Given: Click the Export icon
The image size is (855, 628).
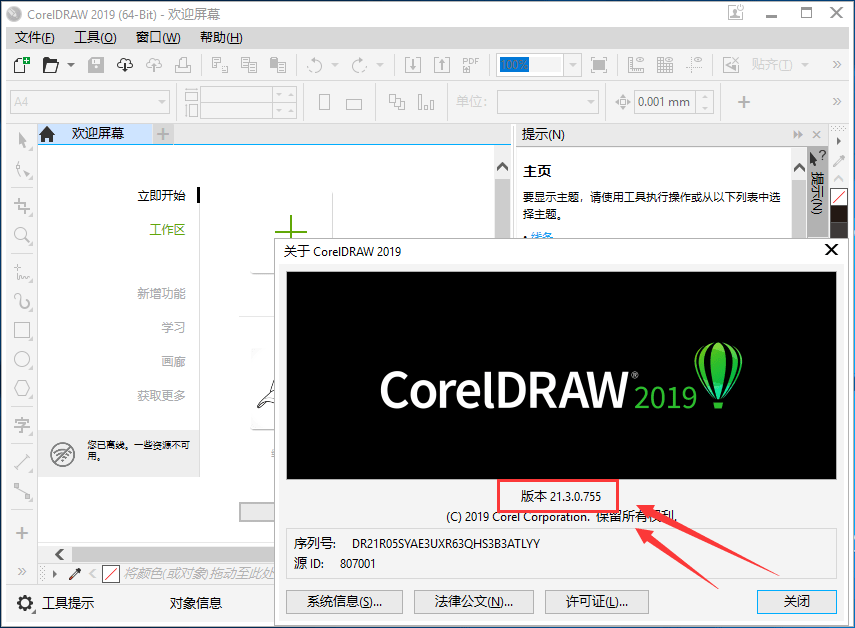Looking at the screenshot, I should pos(442,65).
